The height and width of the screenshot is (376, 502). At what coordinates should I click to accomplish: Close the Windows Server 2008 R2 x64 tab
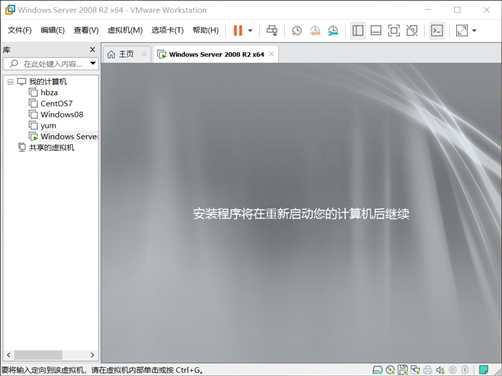[272, 54]
